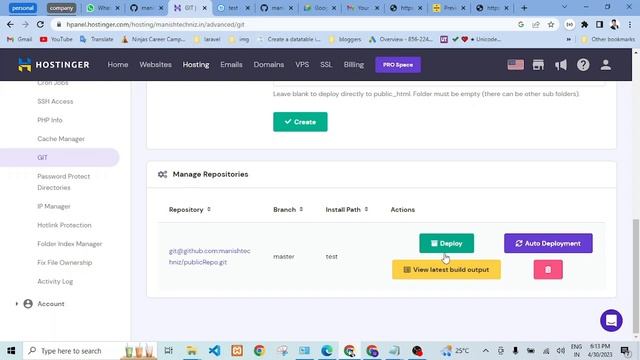Open the Gmail bookmark

pos(20,39)
